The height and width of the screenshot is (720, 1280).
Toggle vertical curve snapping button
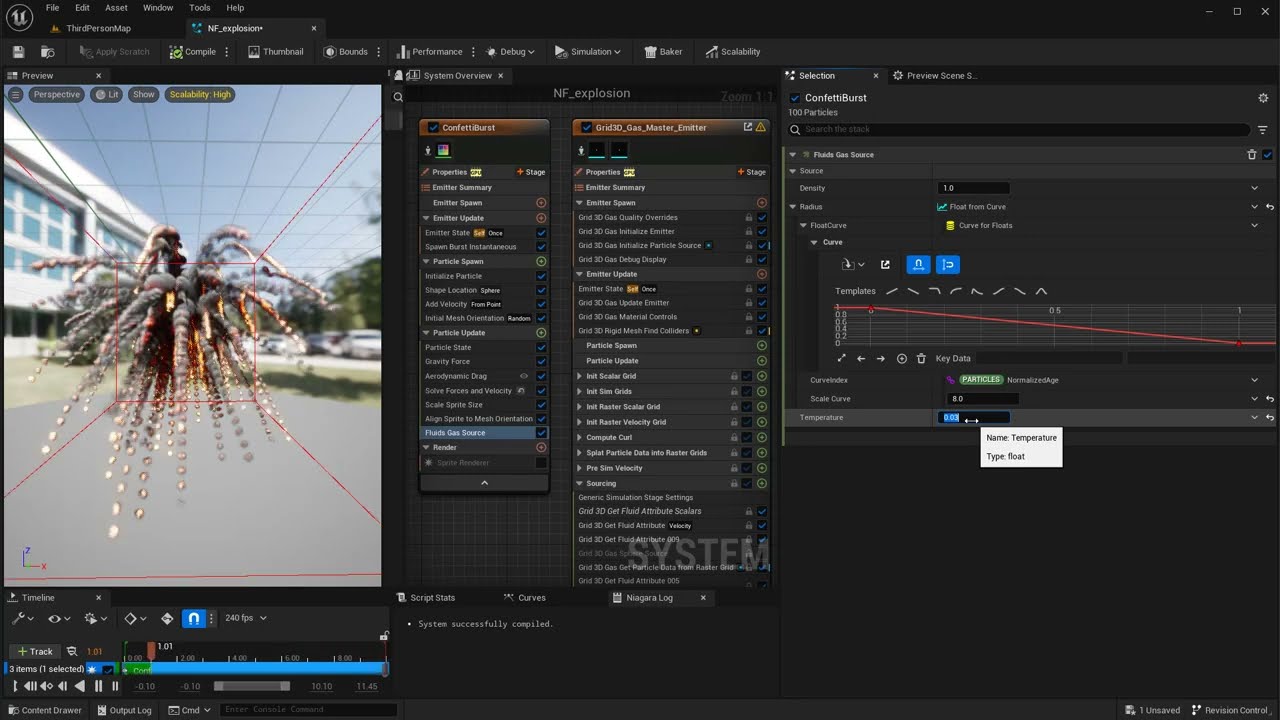(948, 265)
